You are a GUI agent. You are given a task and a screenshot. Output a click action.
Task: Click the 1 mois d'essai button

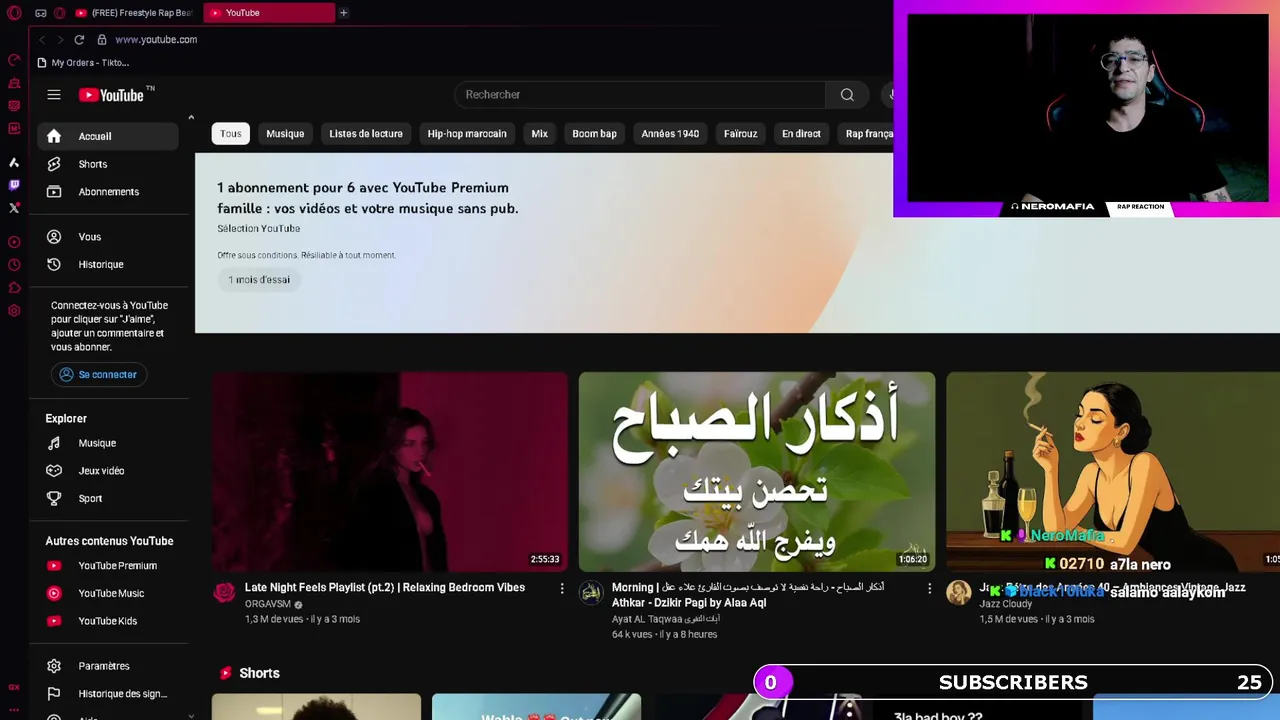[x=259, y=280]
